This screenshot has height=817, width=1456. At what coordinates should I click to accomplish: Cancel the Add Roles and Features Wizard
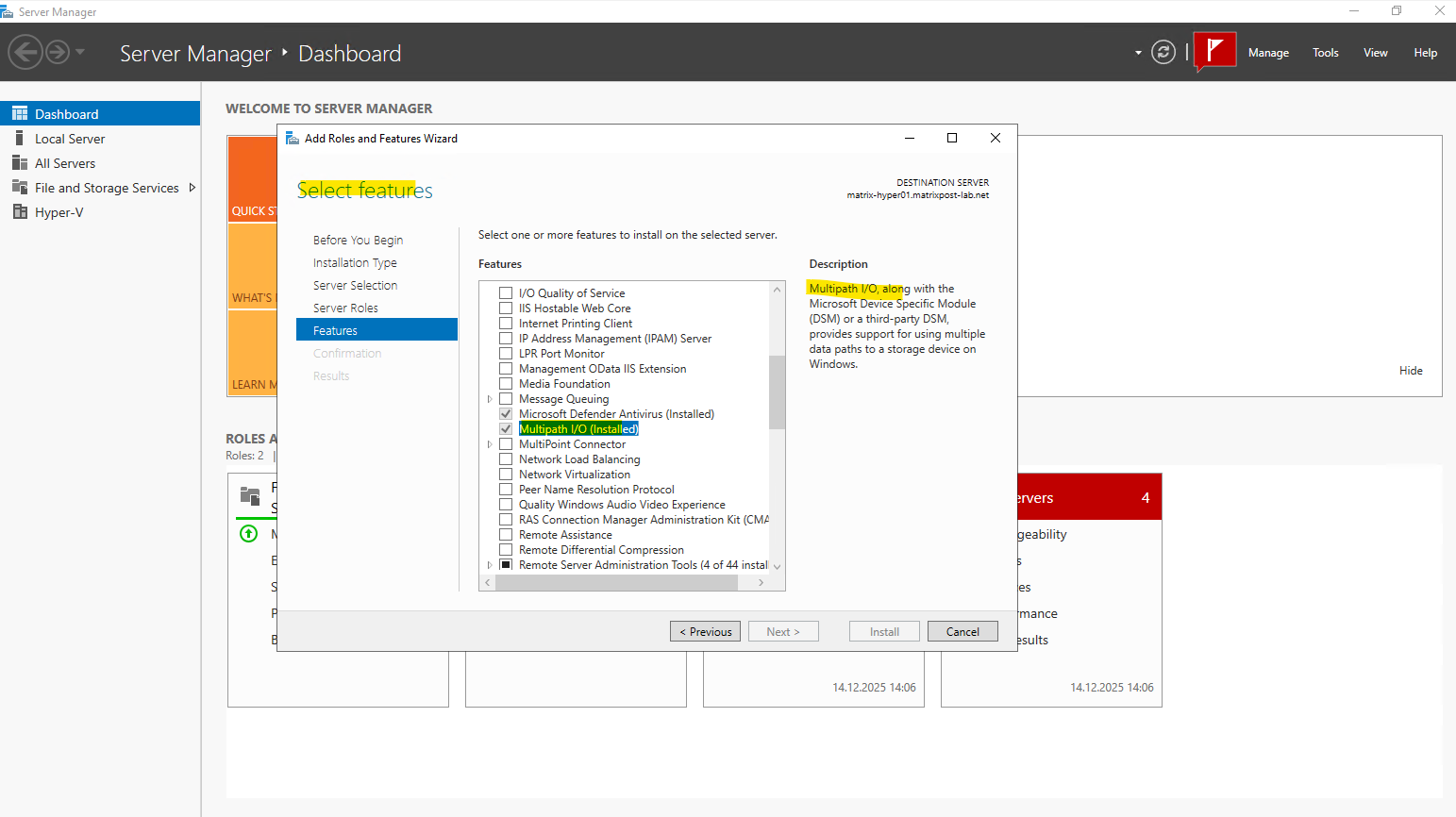pyautogui.click(x=962, y=632)
